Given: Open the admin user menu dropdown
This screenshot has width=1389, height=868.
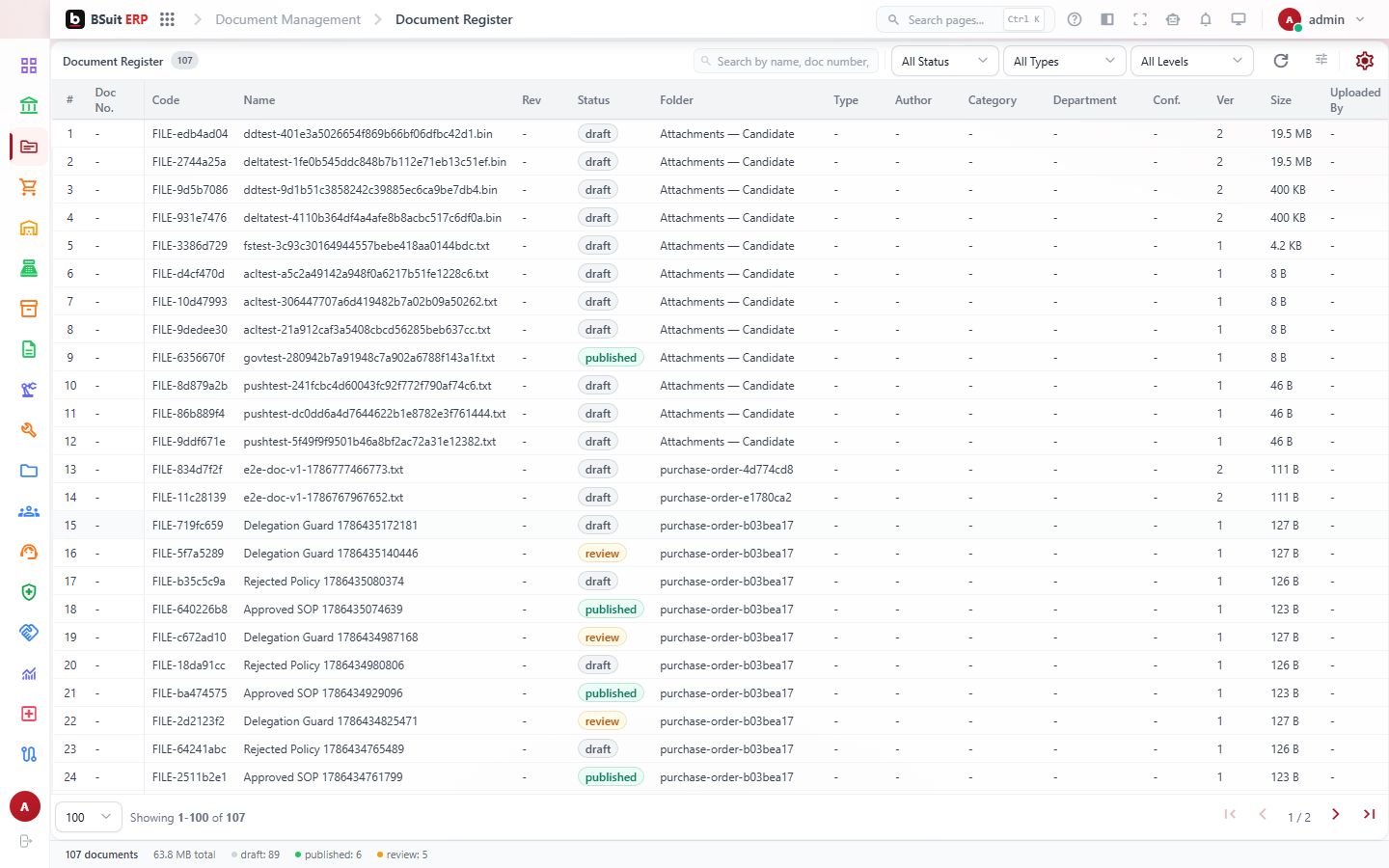Looking at the screenshot, I should pyautogui.click(x=1321, y=19).
